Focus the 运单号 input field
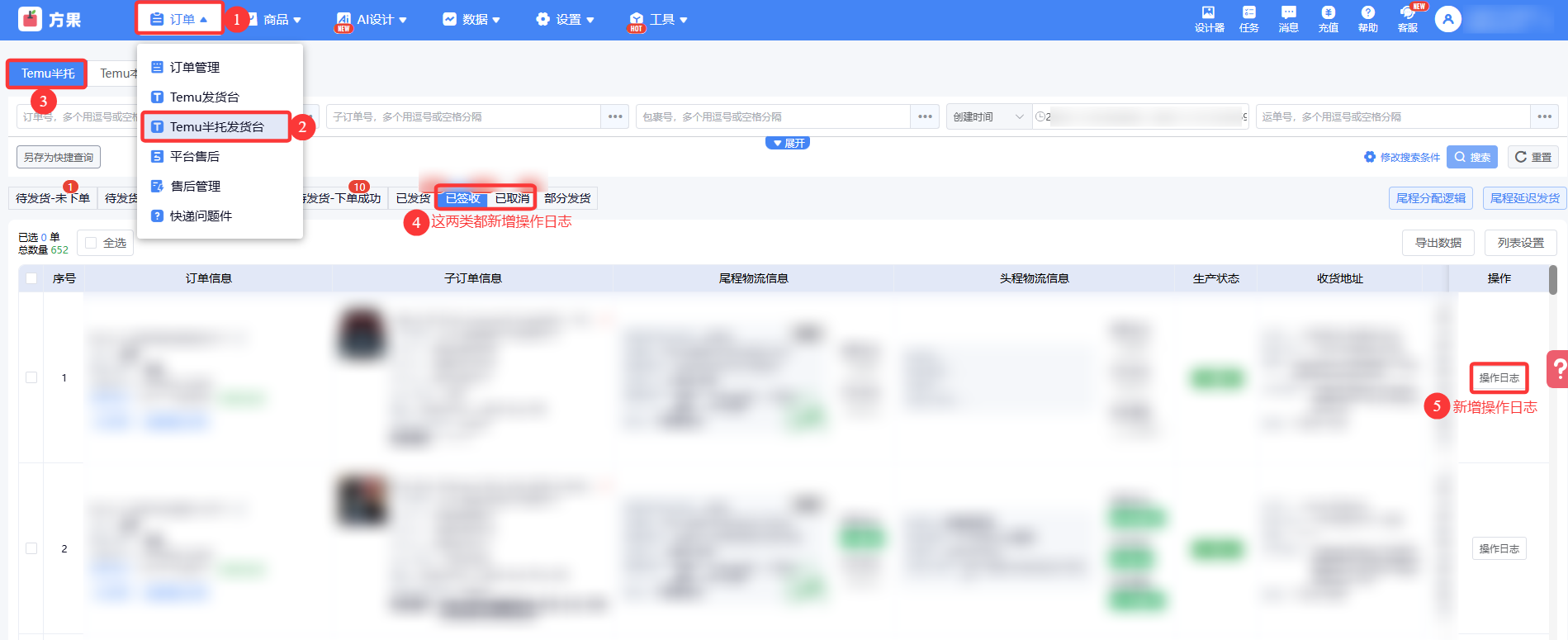Screen dimensions: 1568x640 1392,116
